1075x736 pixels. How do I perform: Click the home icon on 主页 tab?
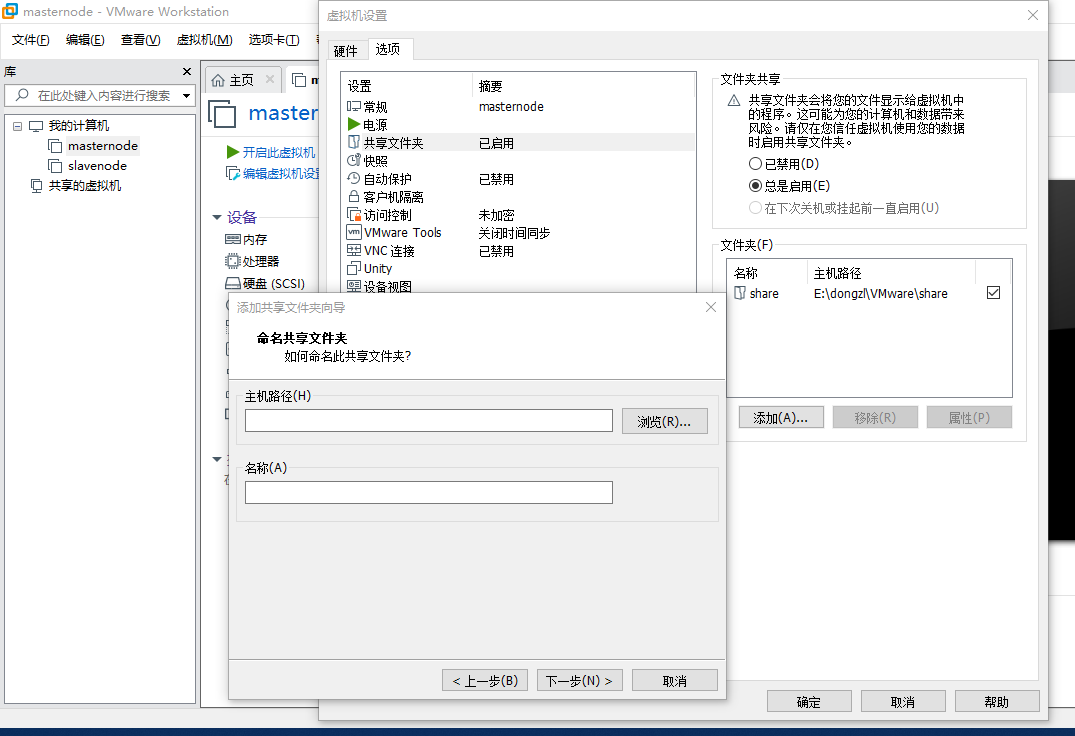pyautogui.click(x=218, y=80)
